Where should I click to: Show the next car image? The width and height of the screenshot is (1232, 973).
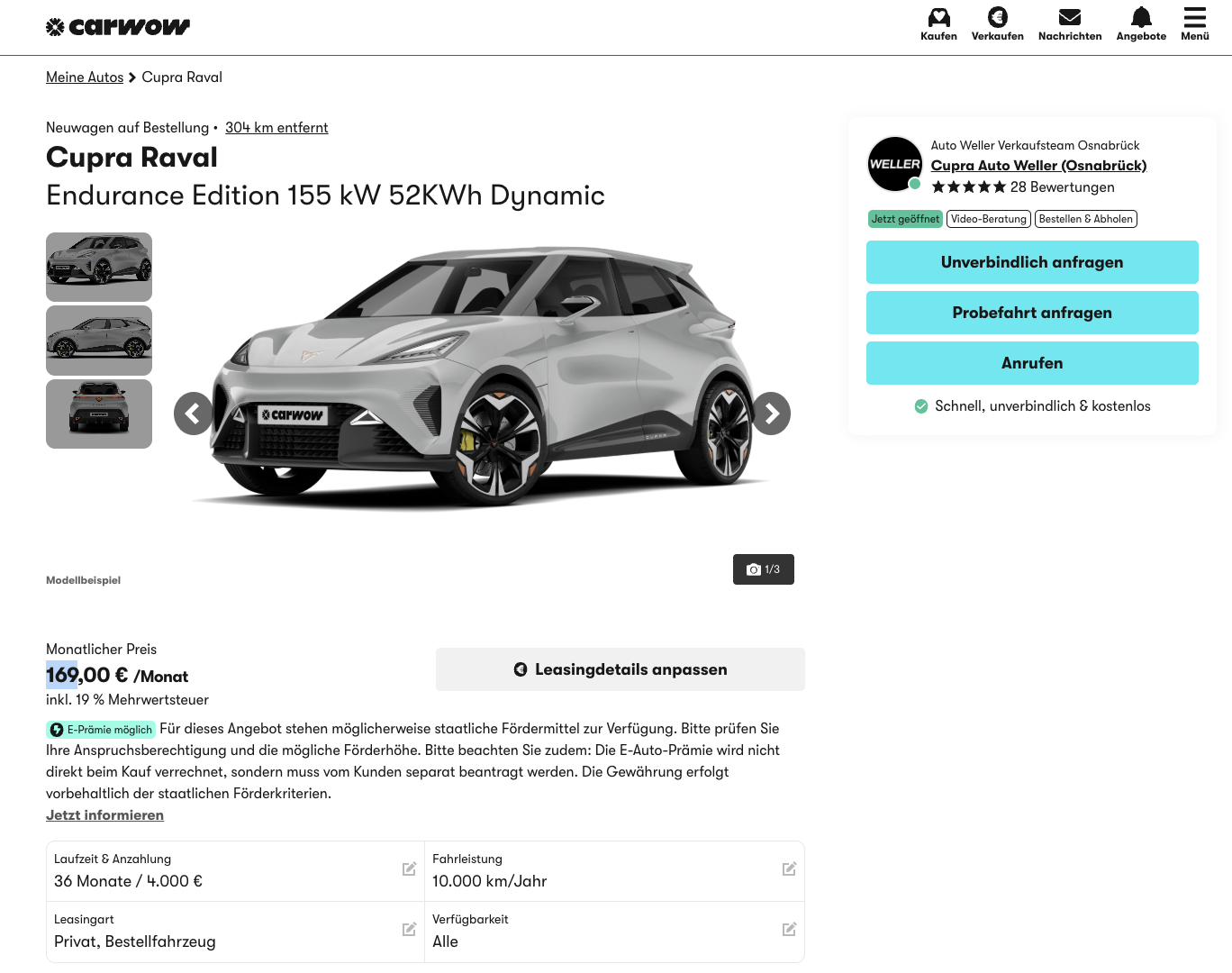(771, 414)
